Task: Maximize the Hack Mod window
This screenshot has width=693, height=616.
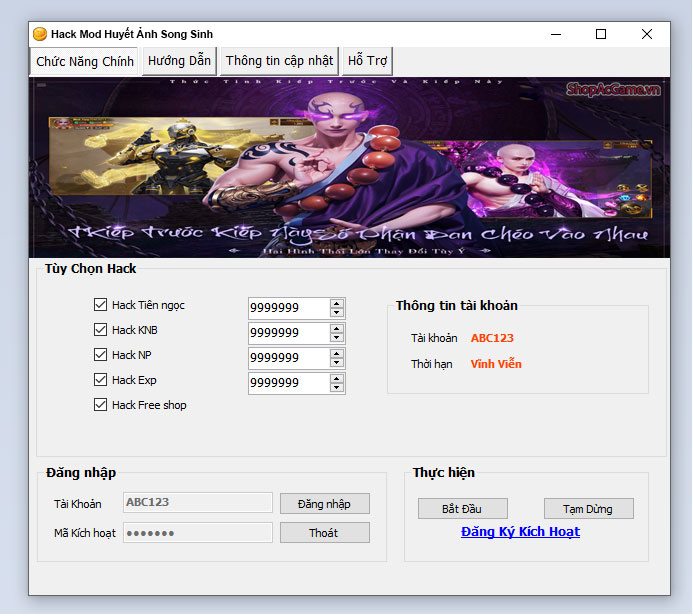Action: point(601,34)
